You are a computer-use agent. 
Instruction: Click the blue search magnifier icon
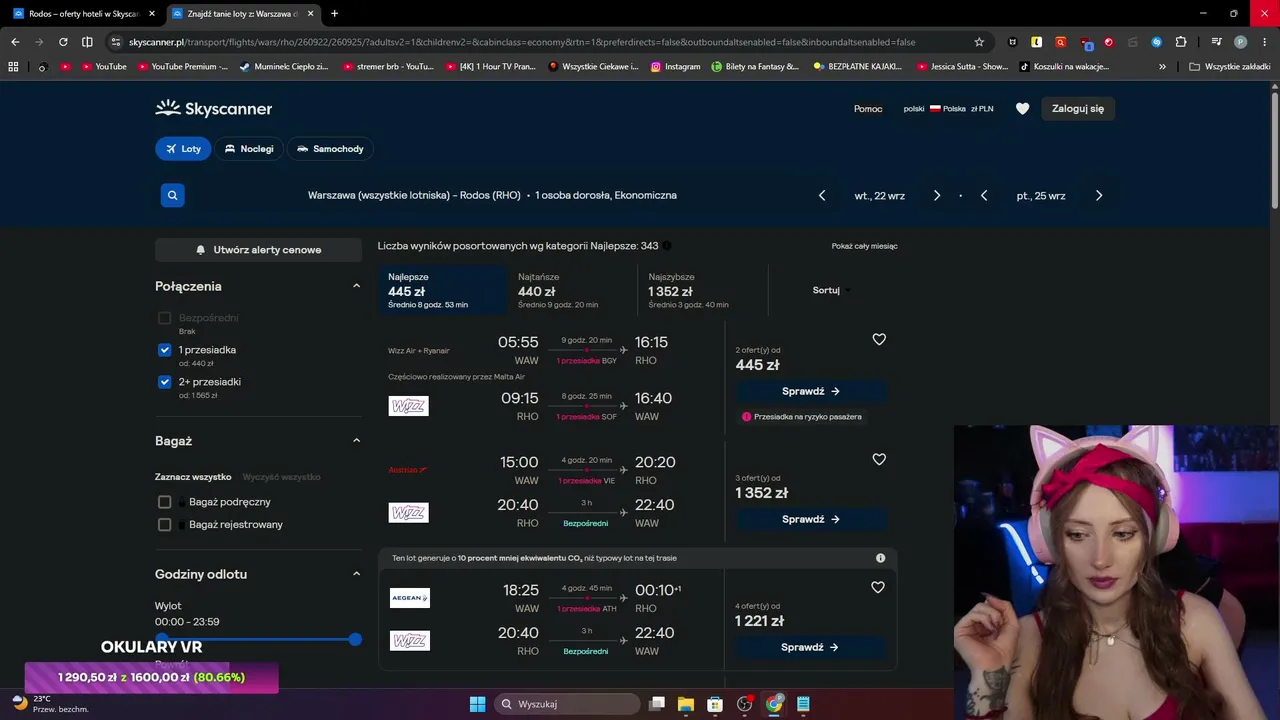(x=172, y=195)
